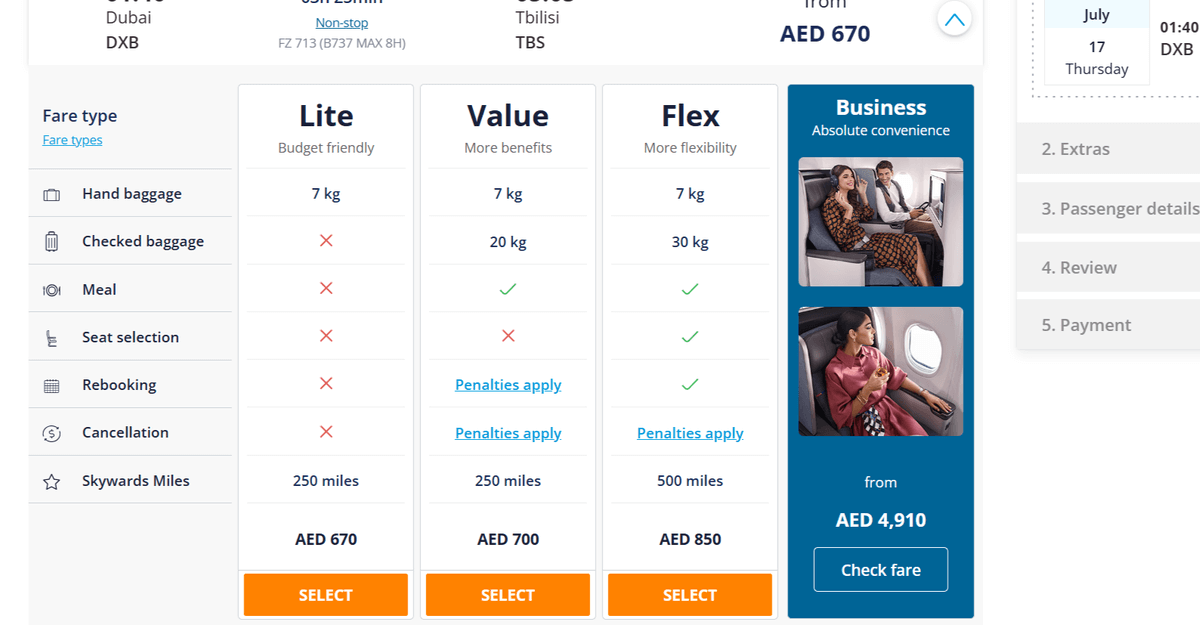The image size is (1200, 625).
Task: Open the Fare types link
Action: pyautogui.click(x=72, y=140)
